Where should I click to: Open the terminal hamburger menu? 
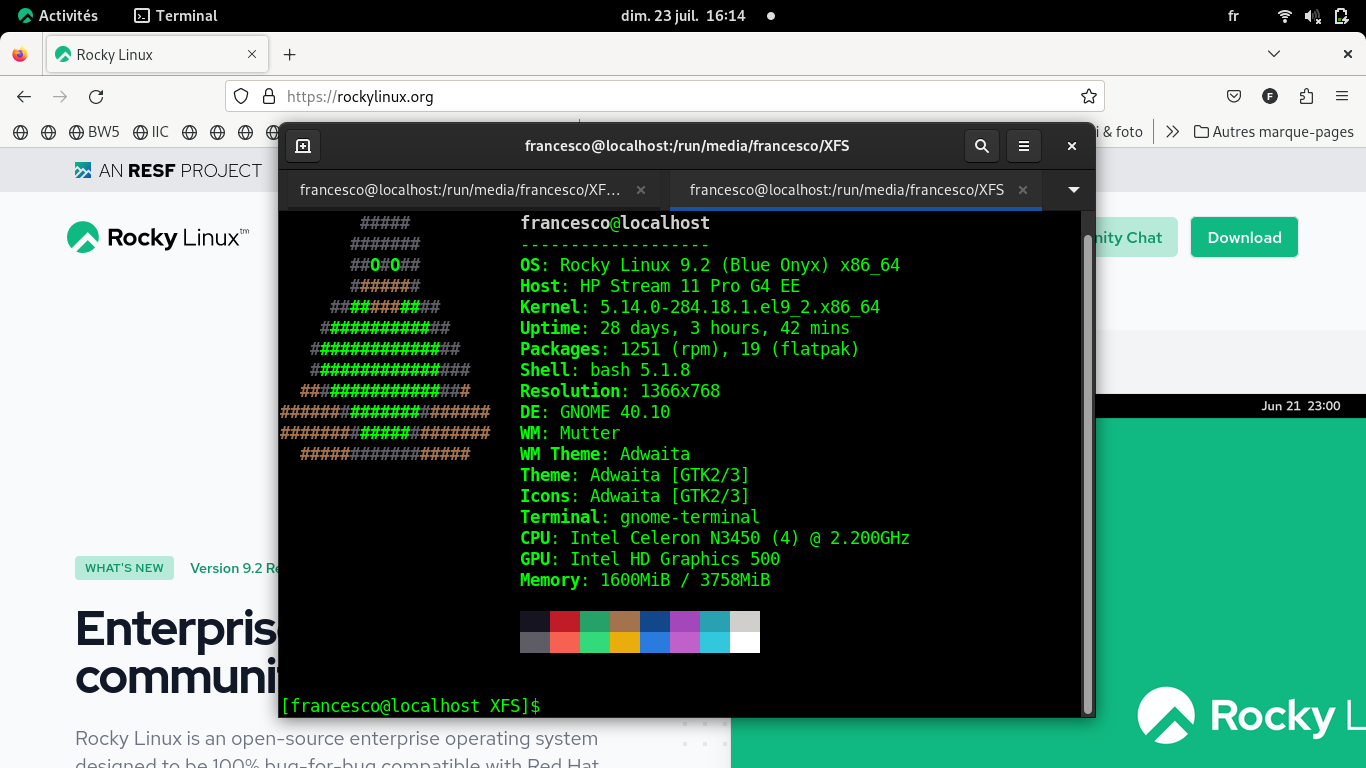tap(1024, 146)
